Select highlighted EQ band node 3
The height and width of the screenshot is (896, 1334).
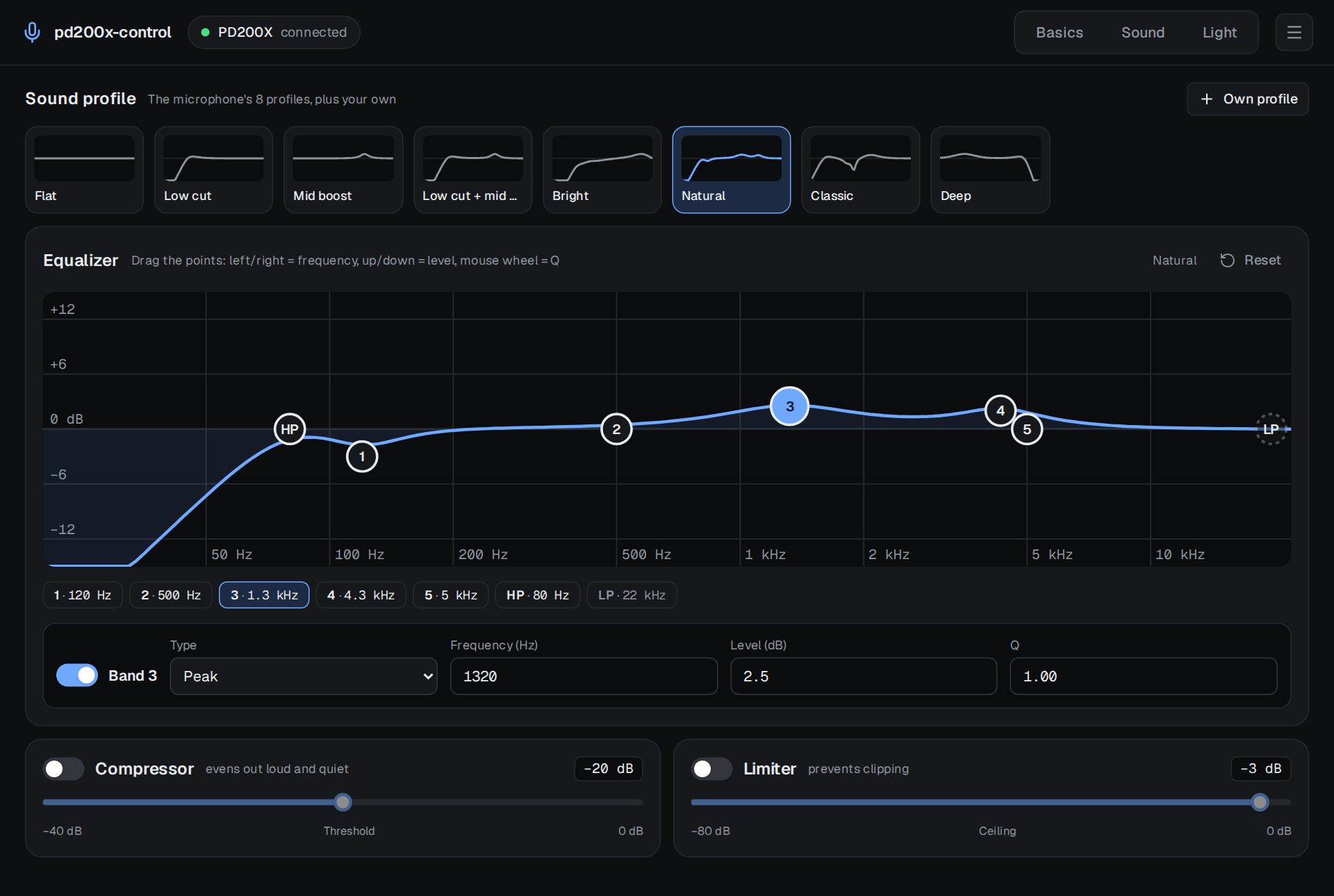tap(790, 406)
